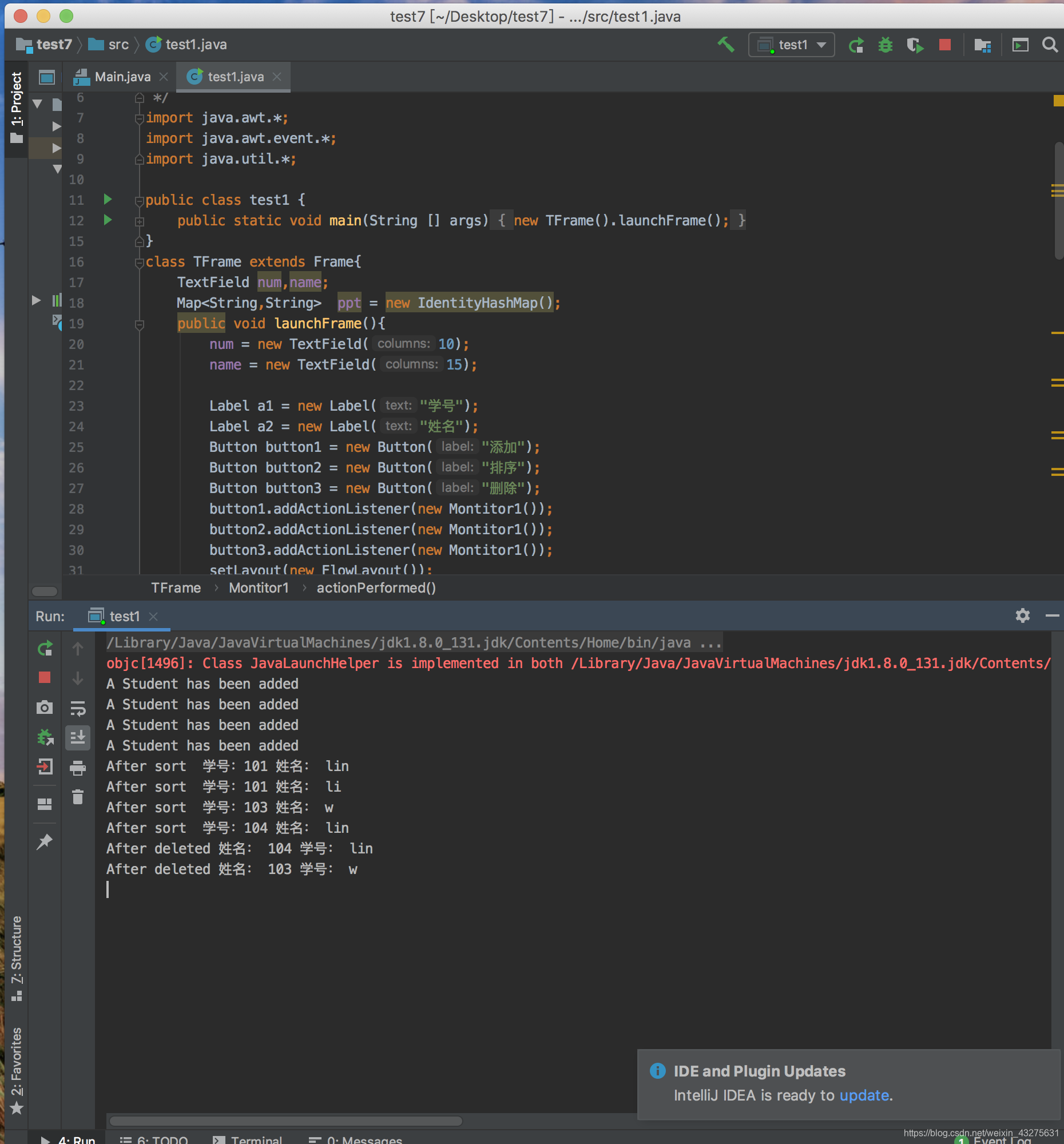Hide the Run tool window
The height and width of the screenshot is (1144, 1064).
[x=1052, y=615]
